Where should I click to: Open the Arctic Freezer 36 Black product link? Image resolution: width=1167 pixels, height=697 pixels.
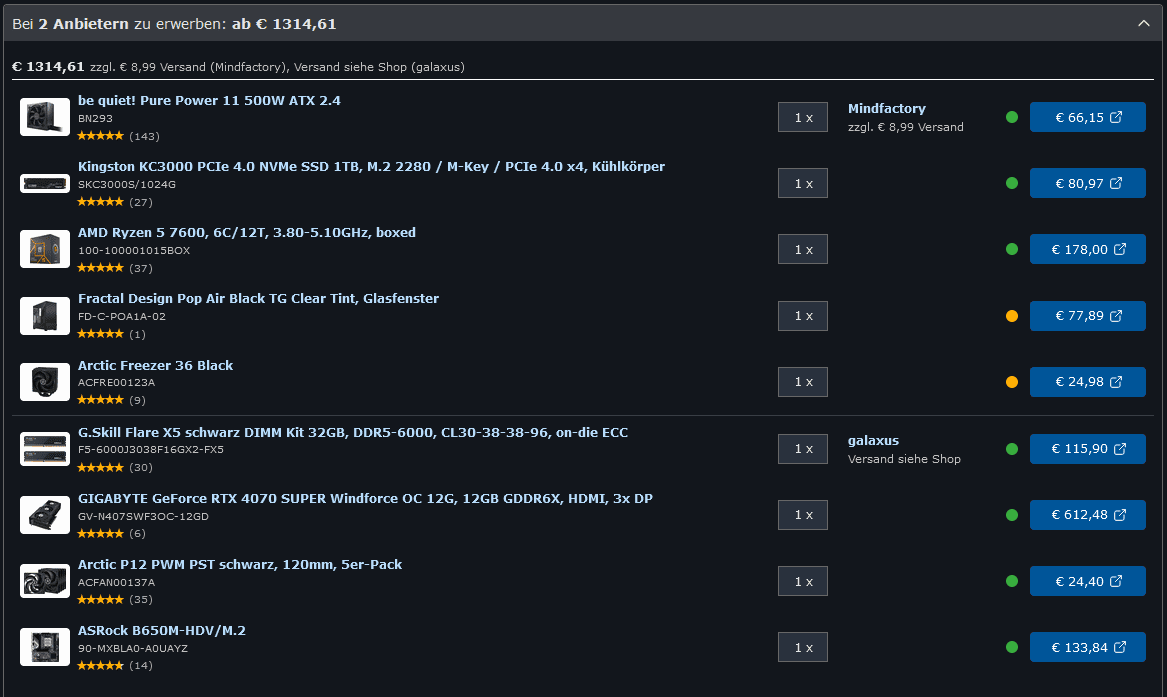(156, 365)
